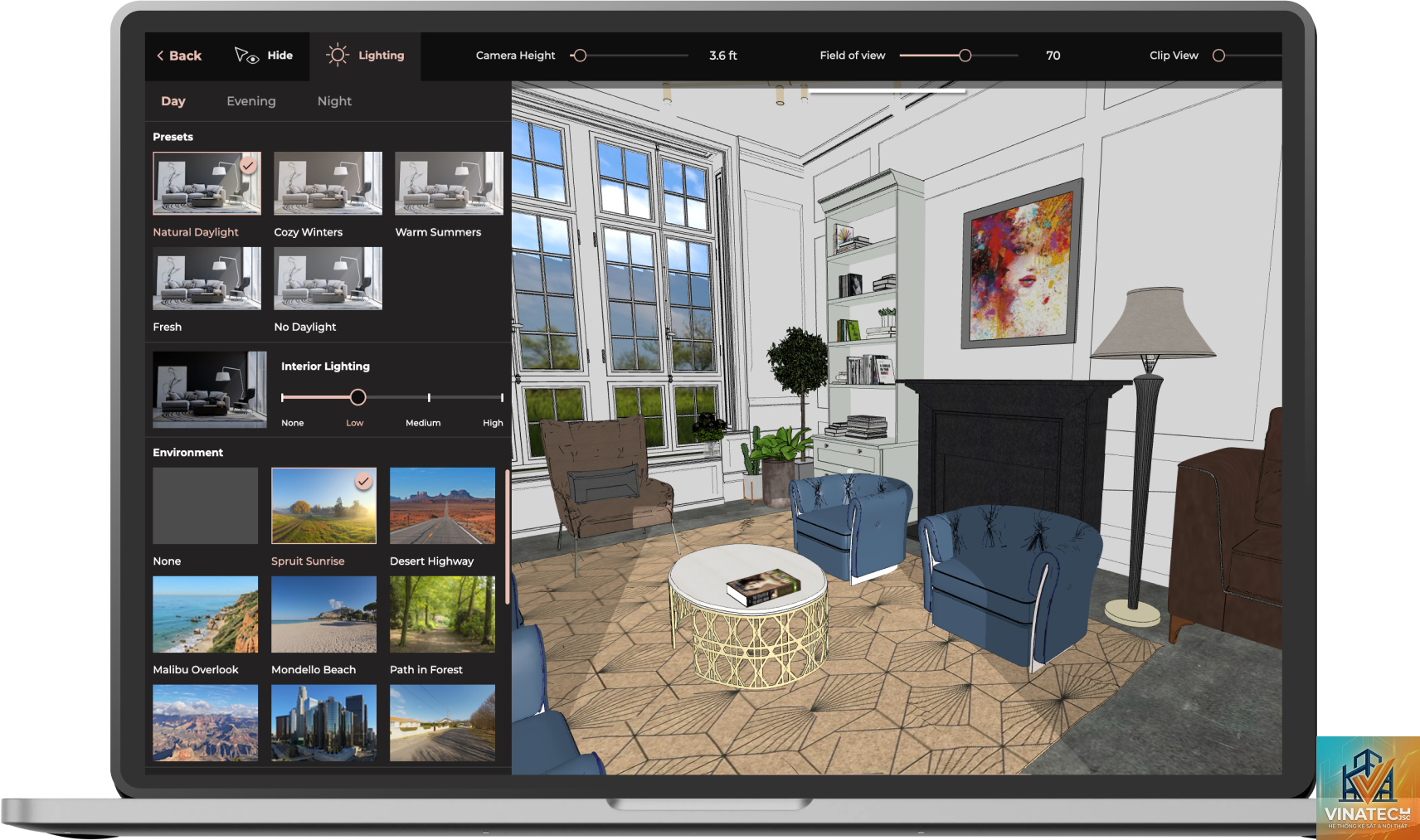Click the Field of view slider knob
1420x840 pixels.
click(965, 56)
